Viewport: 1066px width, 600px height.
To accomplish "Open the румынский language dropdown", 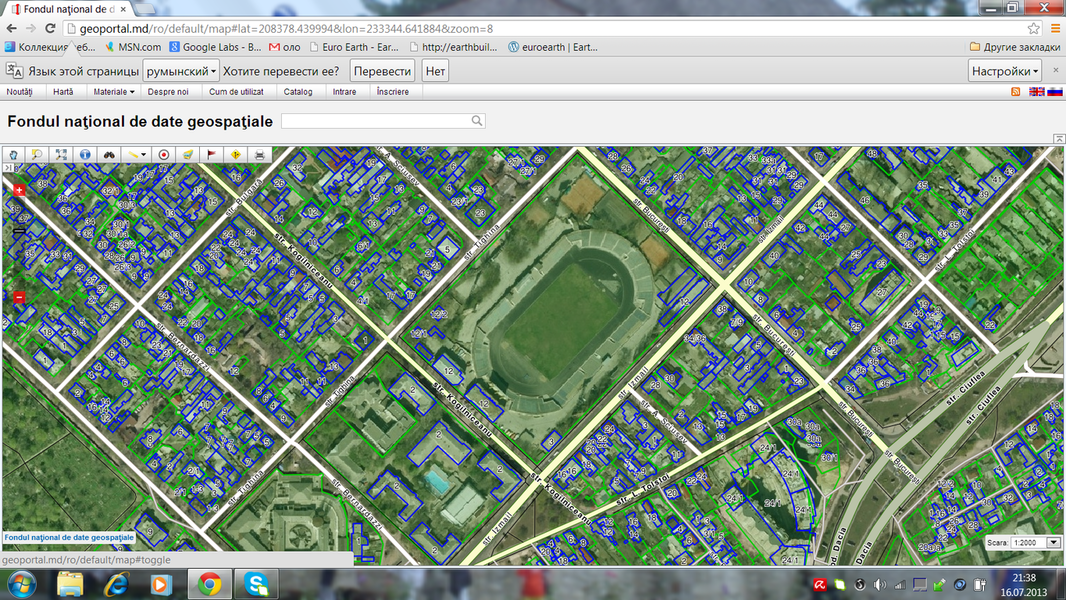I will [181, 71].
